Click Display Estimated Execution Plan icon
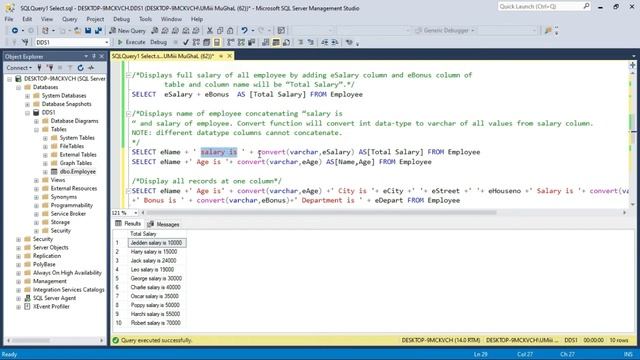The image size is (640, 360). 196,42
